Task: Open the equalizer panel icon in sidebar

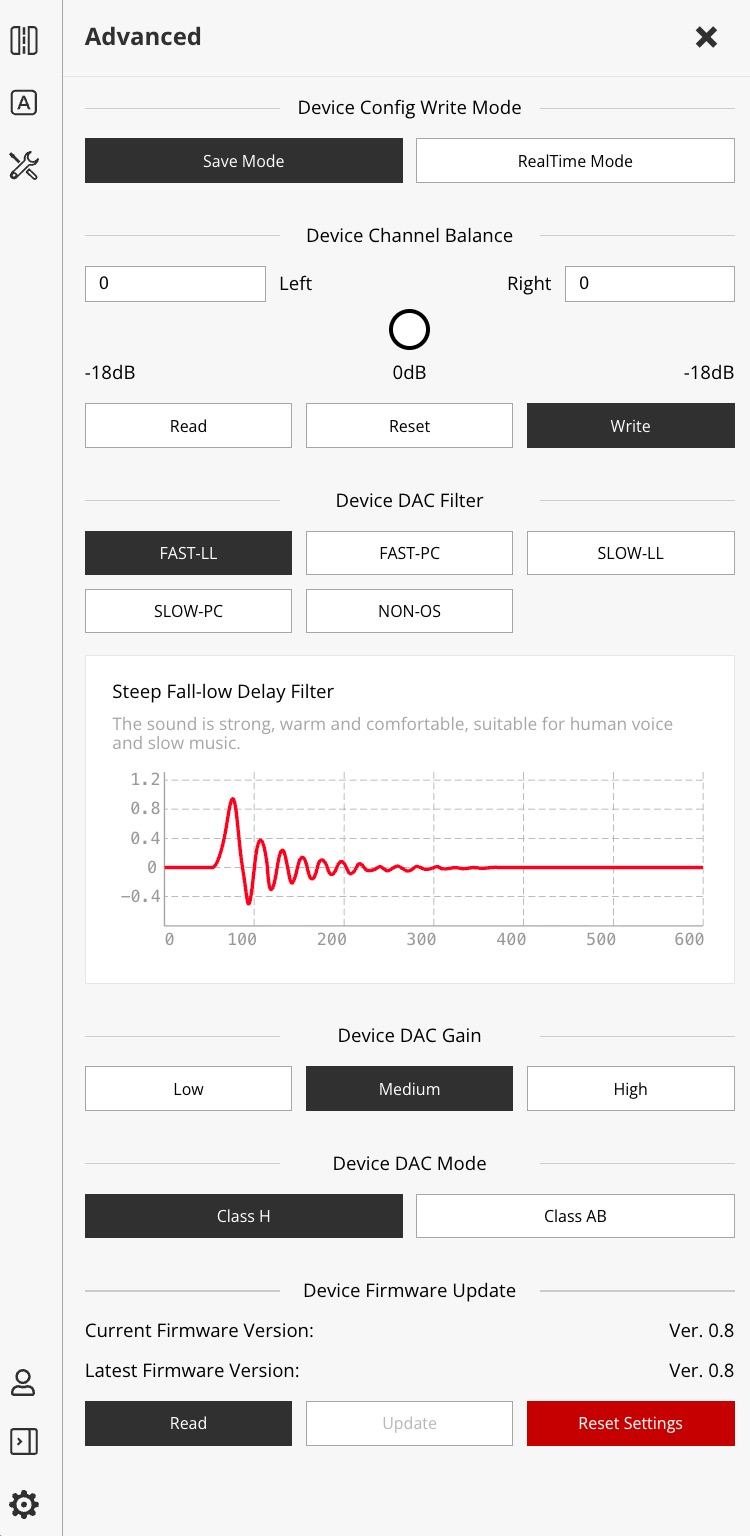Action: [x=24, y=41]
